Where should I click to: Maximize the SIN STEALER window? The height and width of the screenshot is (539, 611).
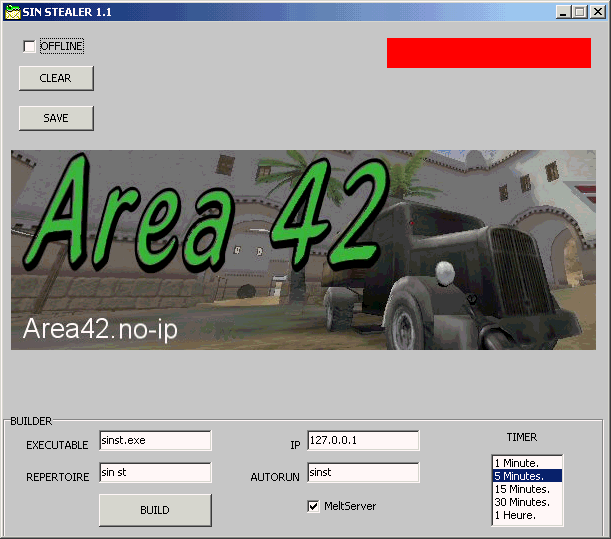[x=581, y=11]
